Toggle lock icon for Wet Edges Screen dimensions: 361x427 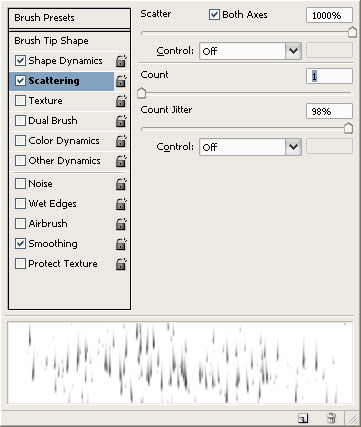coord(121,204)
